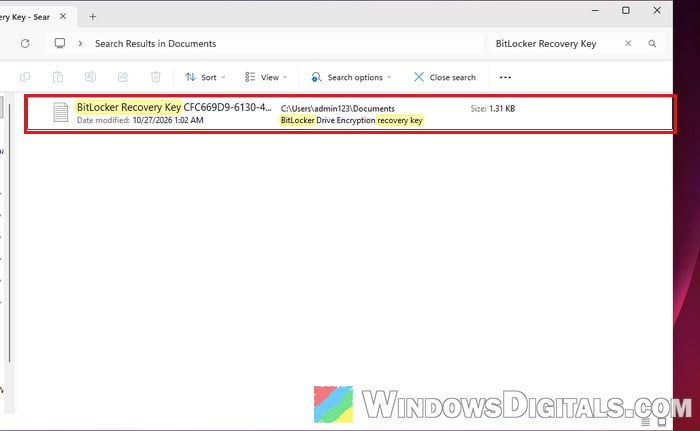Click the Paste toolbar icon
Screen dimensions: 700x431
point(58,77)
